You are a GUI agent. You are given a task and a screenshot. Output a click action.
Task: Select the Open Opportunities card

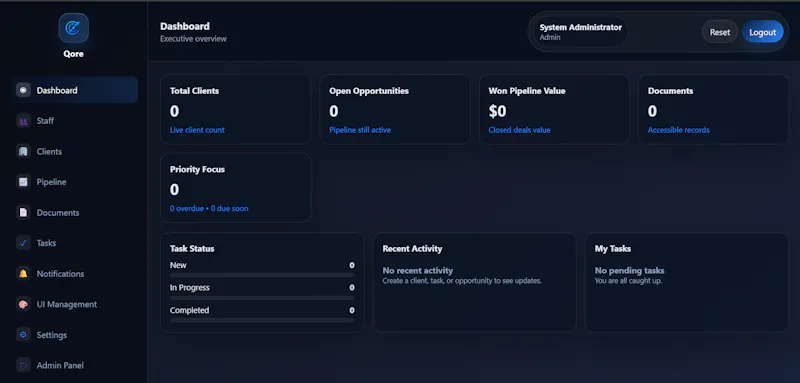click(x=395, y=109)
